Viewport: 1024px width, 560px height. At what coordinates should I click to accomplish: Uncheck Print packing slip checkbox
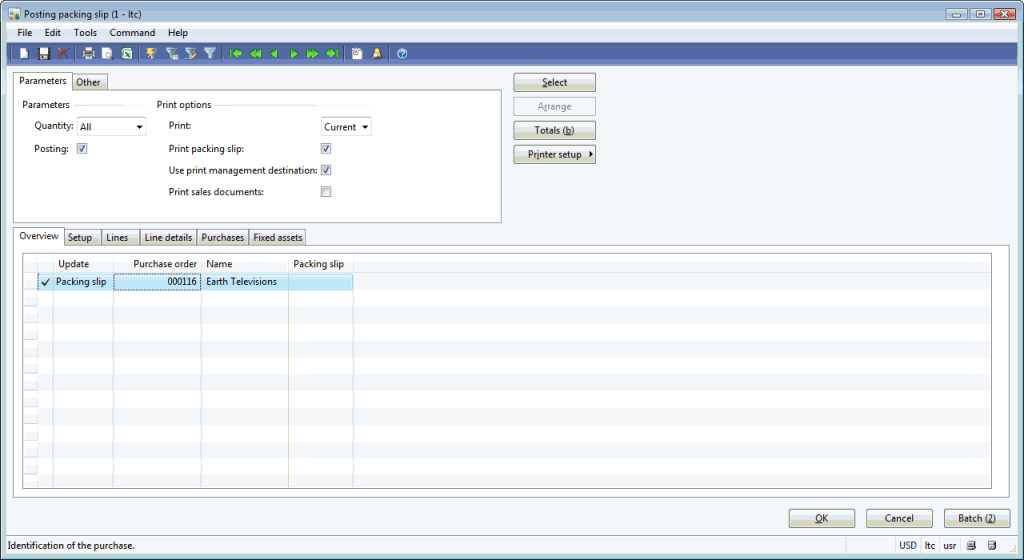tap(326, 149)
